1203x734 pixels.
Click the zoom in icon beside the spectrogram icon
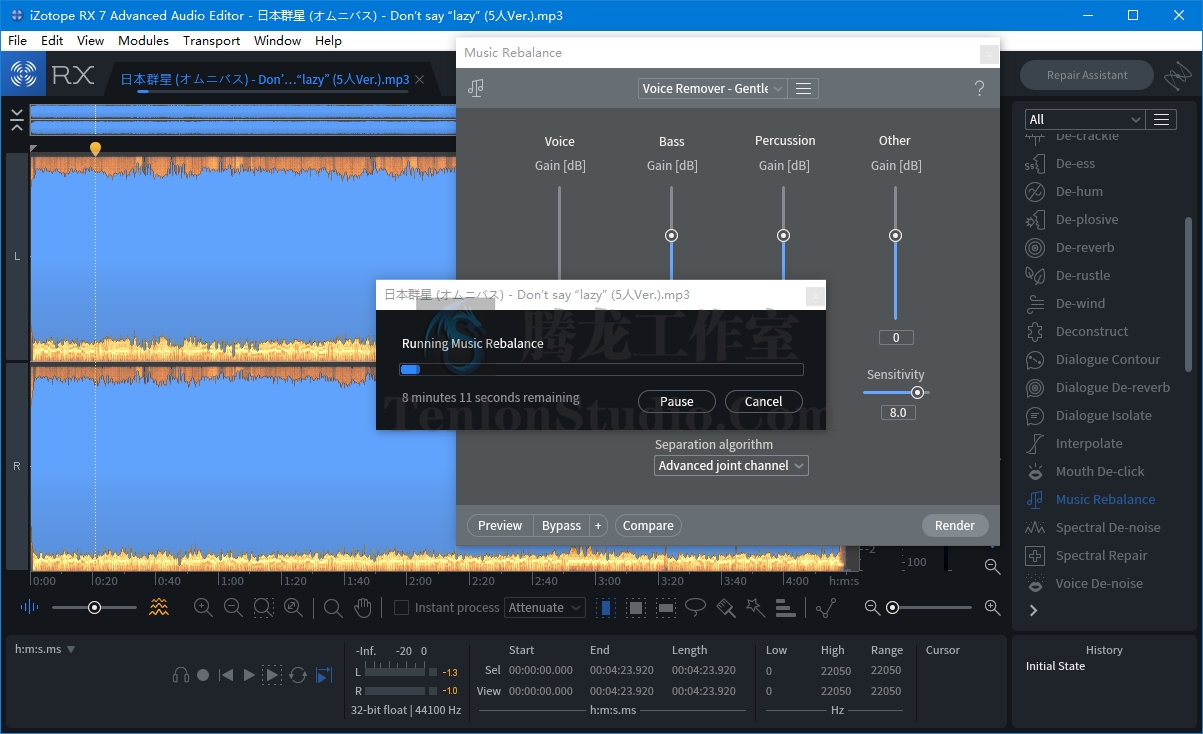pyautogui.click(x=203, y=607)
